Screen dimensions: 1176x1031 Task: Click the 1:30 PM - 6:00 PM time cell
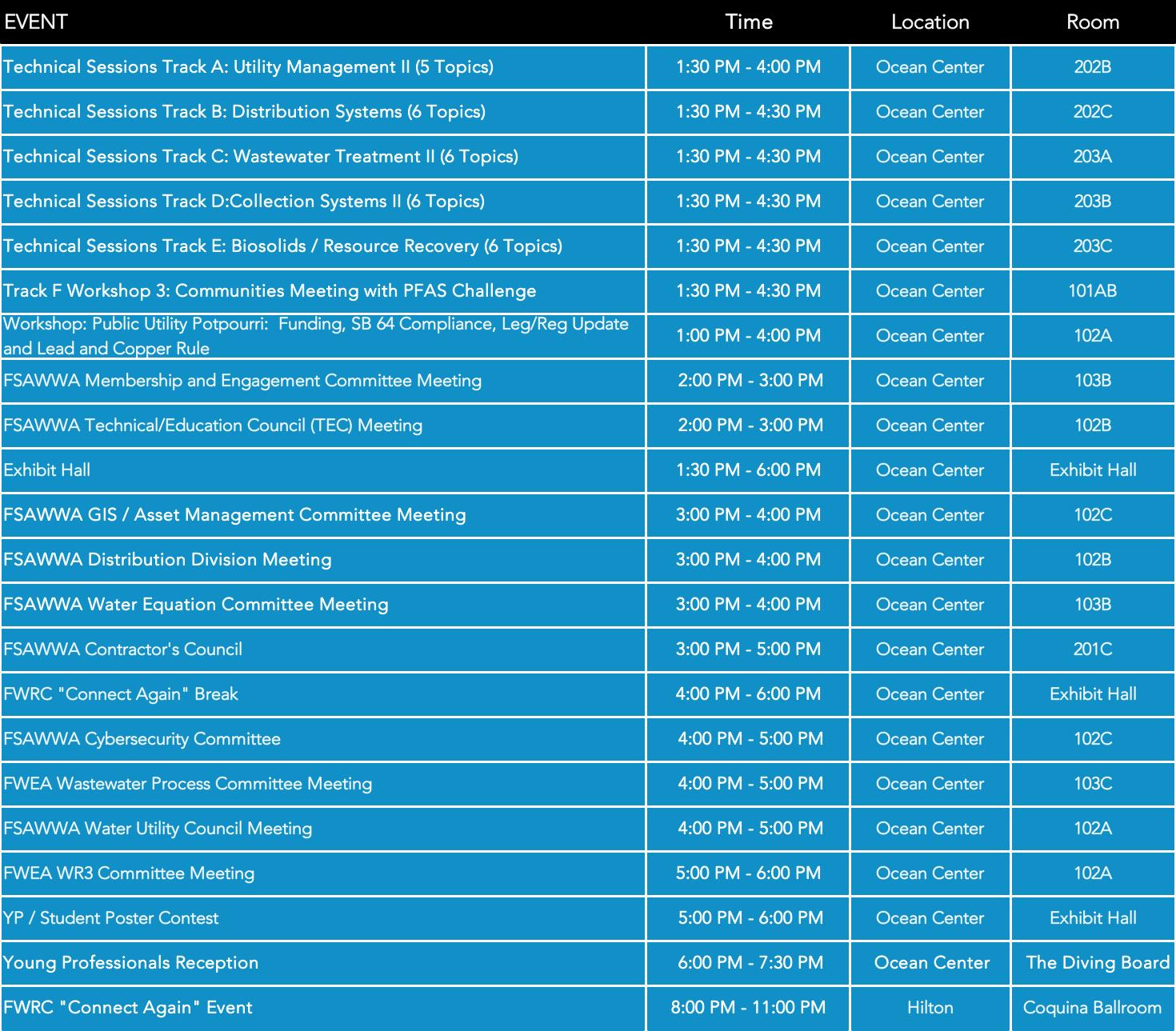[749, 470]
